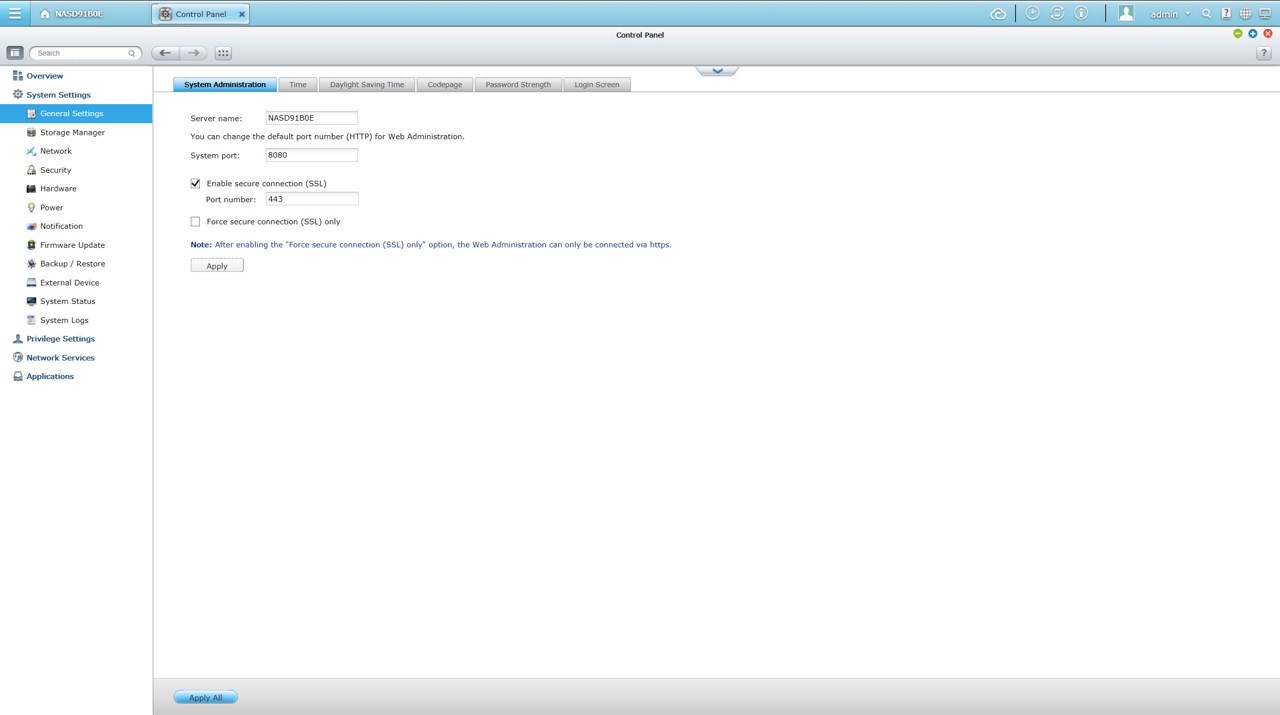Go forward with right arrow button
1280x715 pixels.
194,53
